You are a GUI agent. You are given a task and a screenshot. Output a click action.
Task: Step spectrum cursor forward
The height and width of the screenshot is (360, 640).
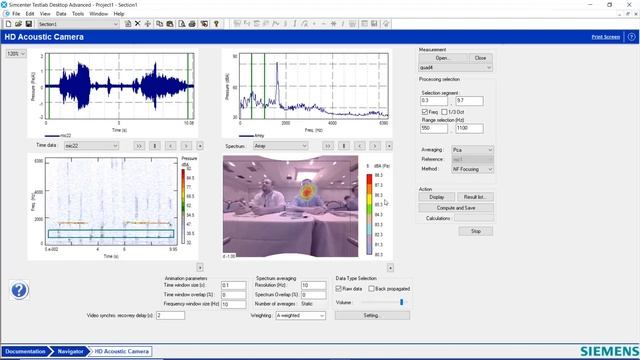pos(375,146)
